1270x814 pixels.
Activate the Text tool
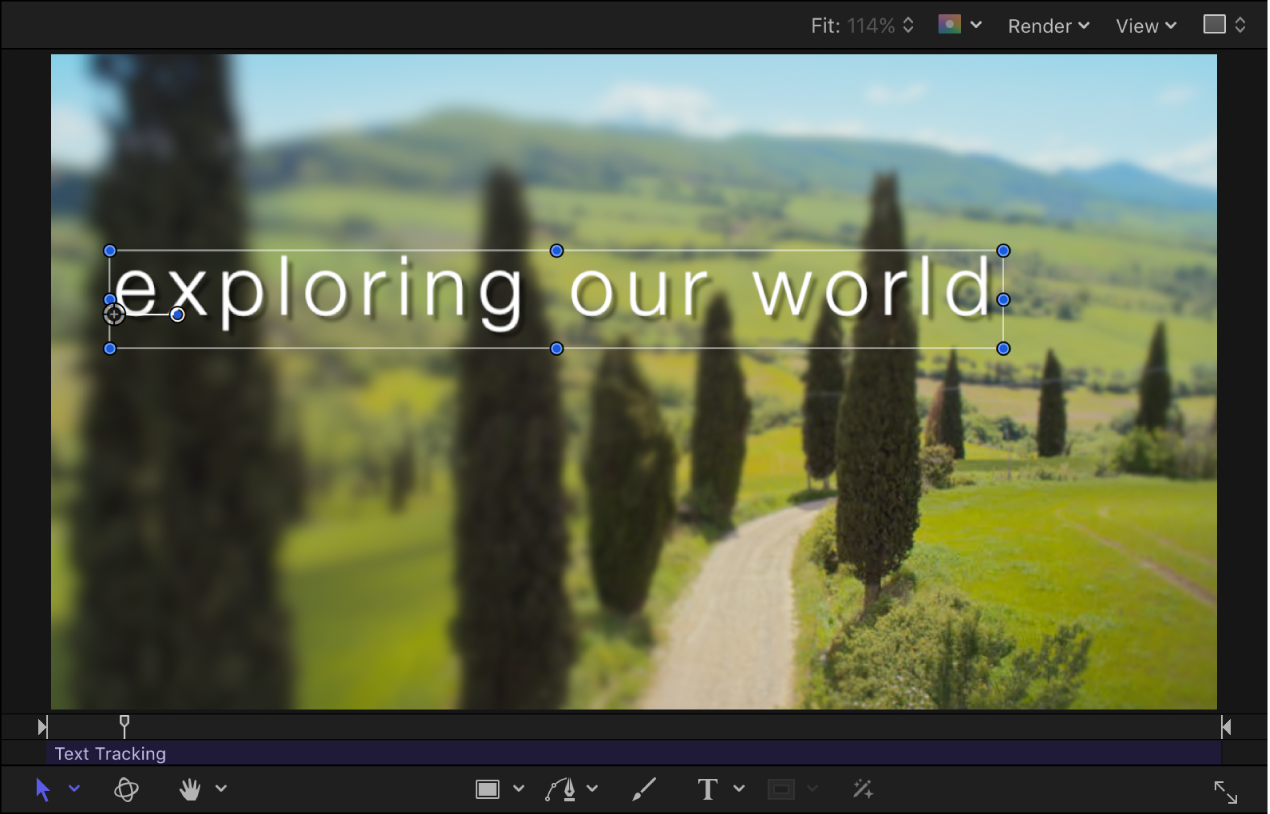pyautogui.click(x=708, y=789)
